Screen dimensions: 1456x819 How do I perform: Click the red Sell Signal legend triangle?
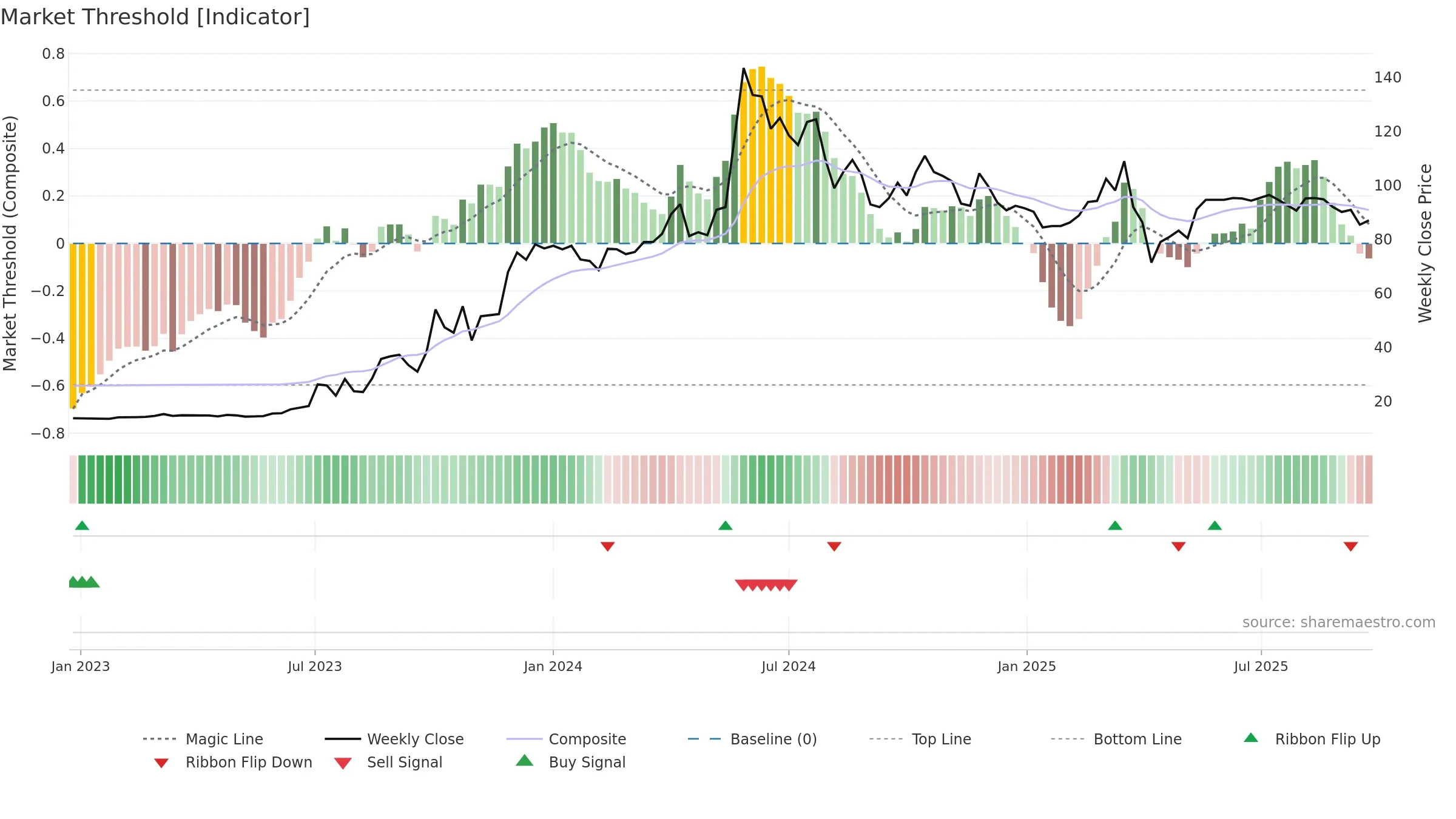click(x=343, y=763)
